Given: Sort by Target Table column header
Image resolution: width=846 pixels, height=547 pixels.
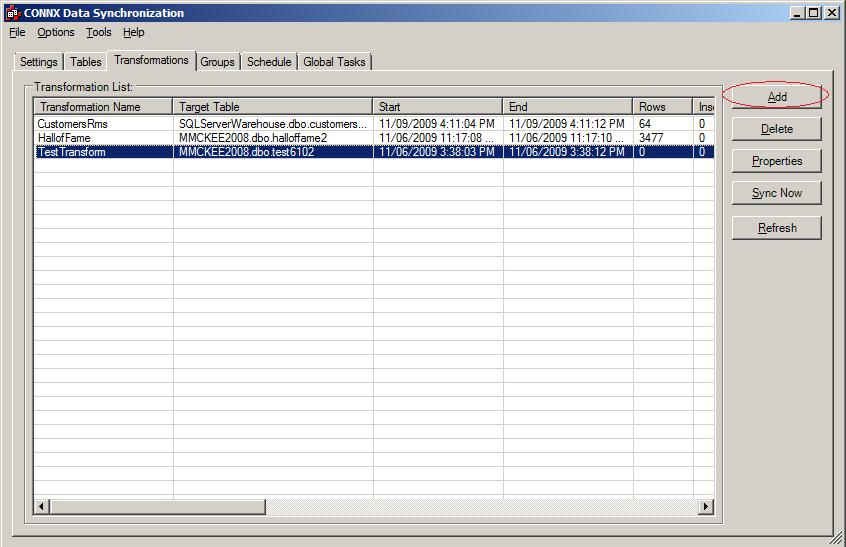Looking at the screenshot, I should [272, 107].
